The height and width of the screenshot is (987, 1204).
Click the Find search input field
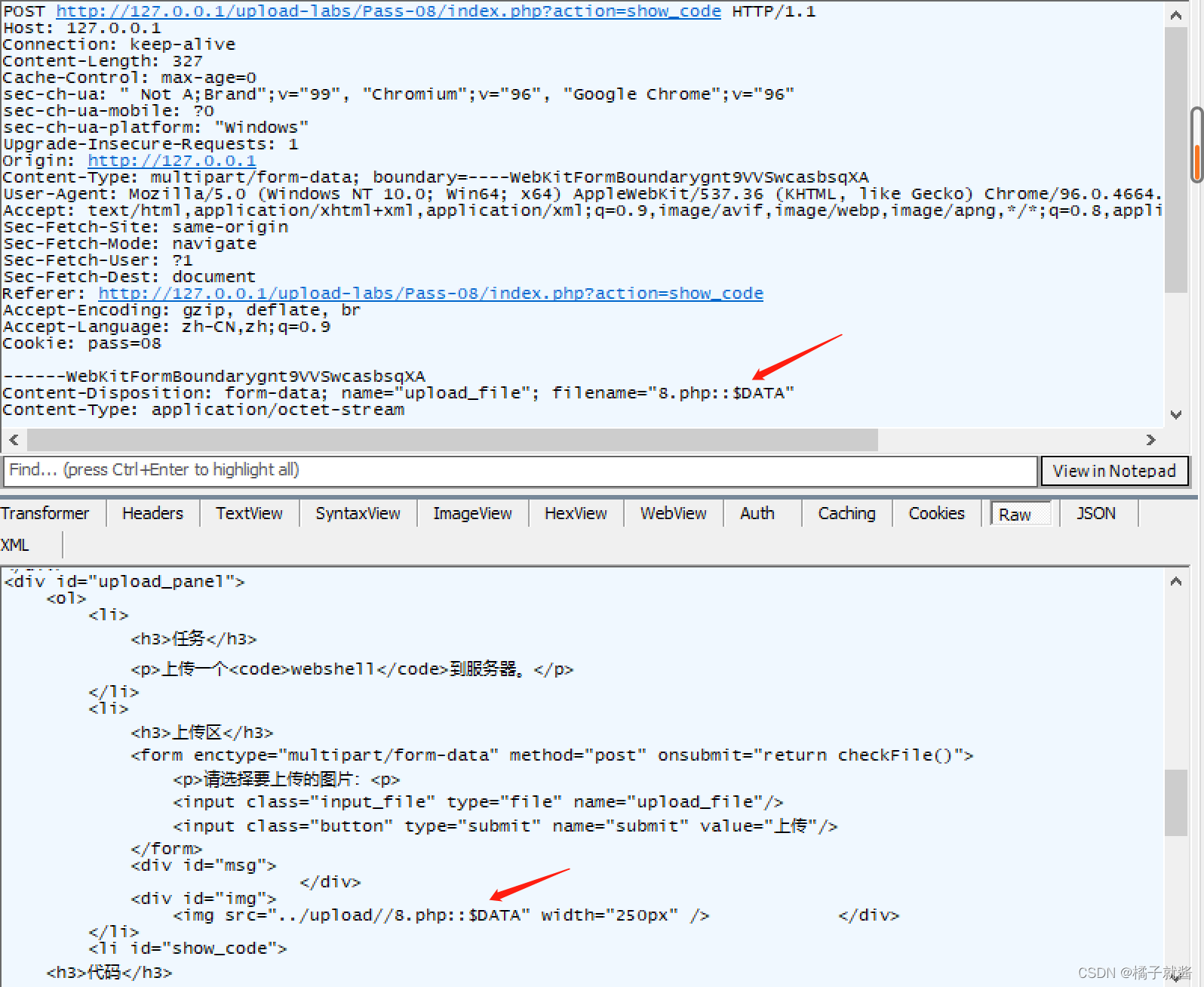[x=521, y=471]
